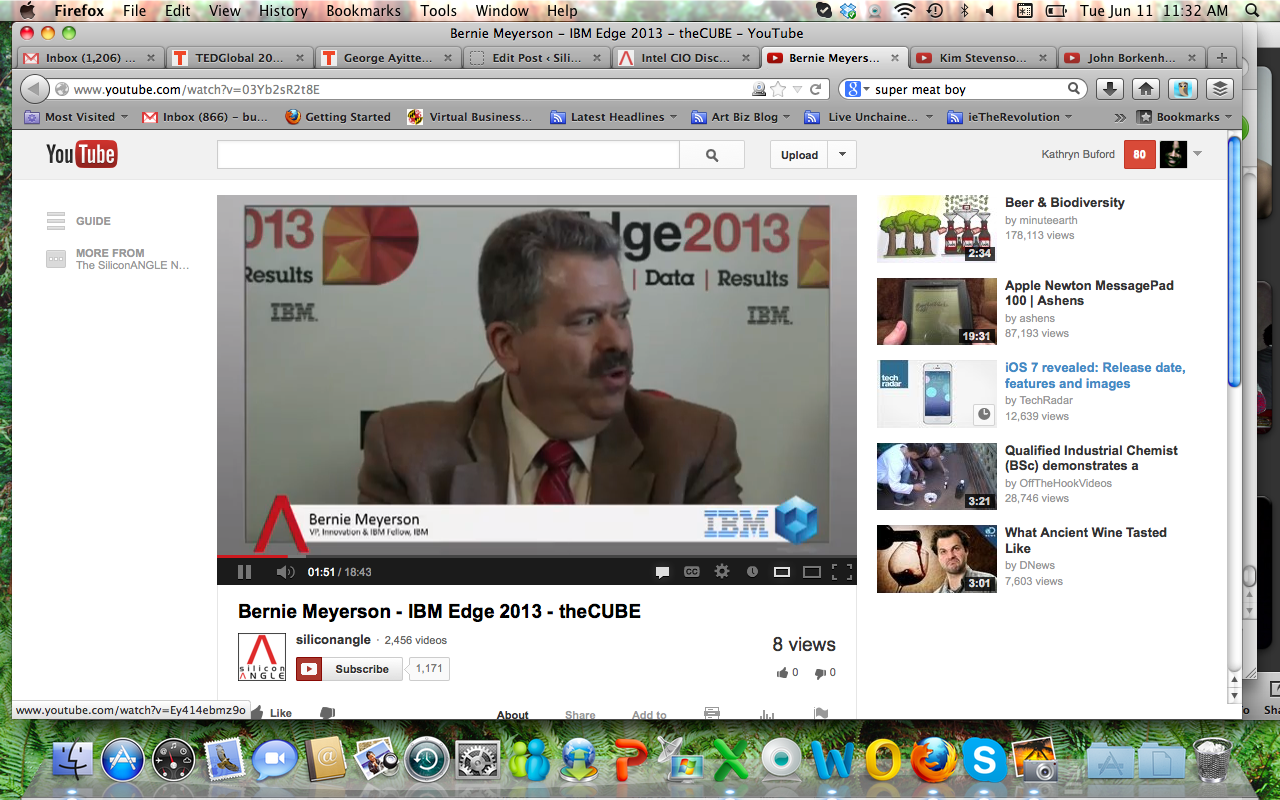
Task: Click the layered stack toolbar button
Action: (1220, 89)
